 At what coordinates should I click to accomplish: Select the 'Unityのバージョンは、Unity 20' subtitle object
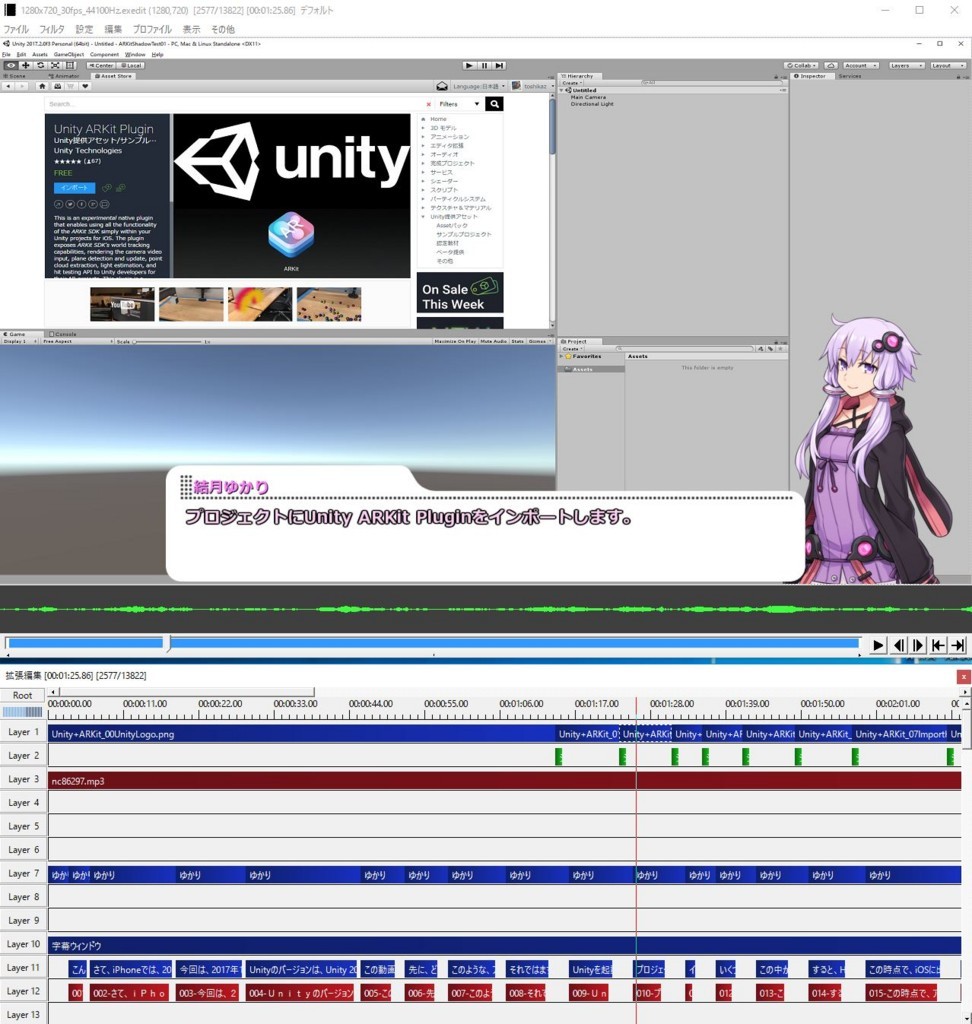tap(302, 969)
